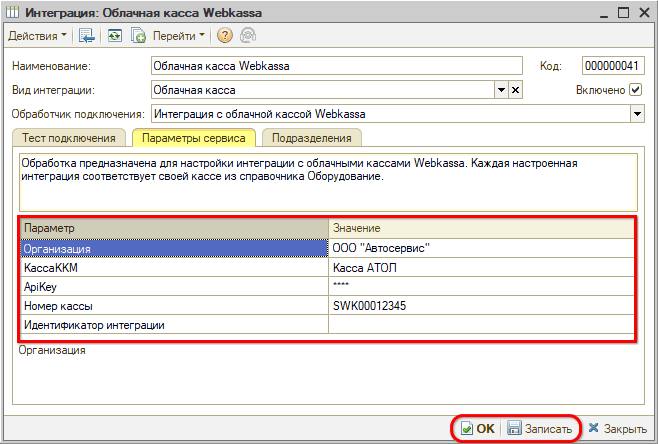658x444 pixels.
Task: Click the find-in-list toolbar icon
Action: [87, 35]
